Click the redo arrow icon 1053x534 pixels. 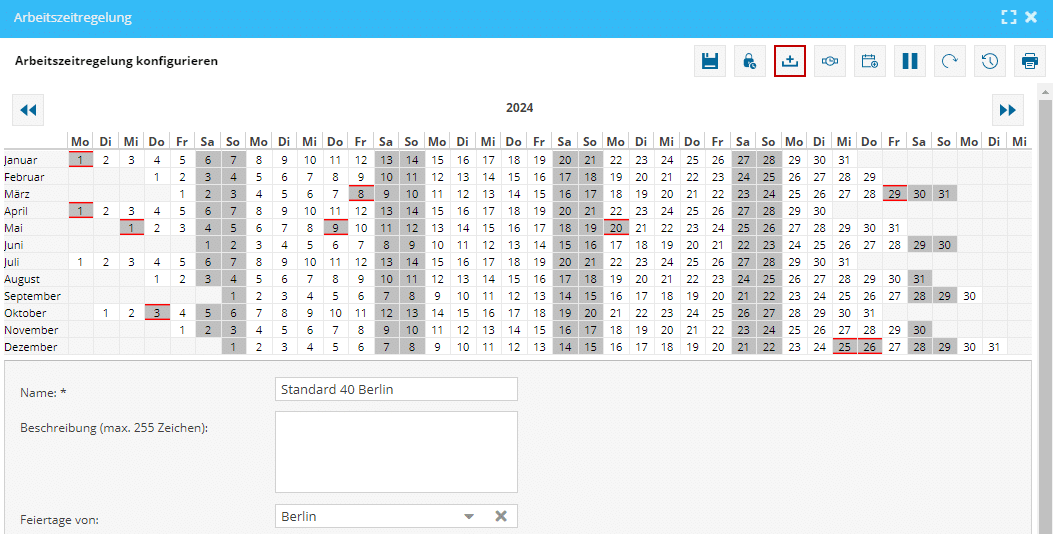coord(950,61)
